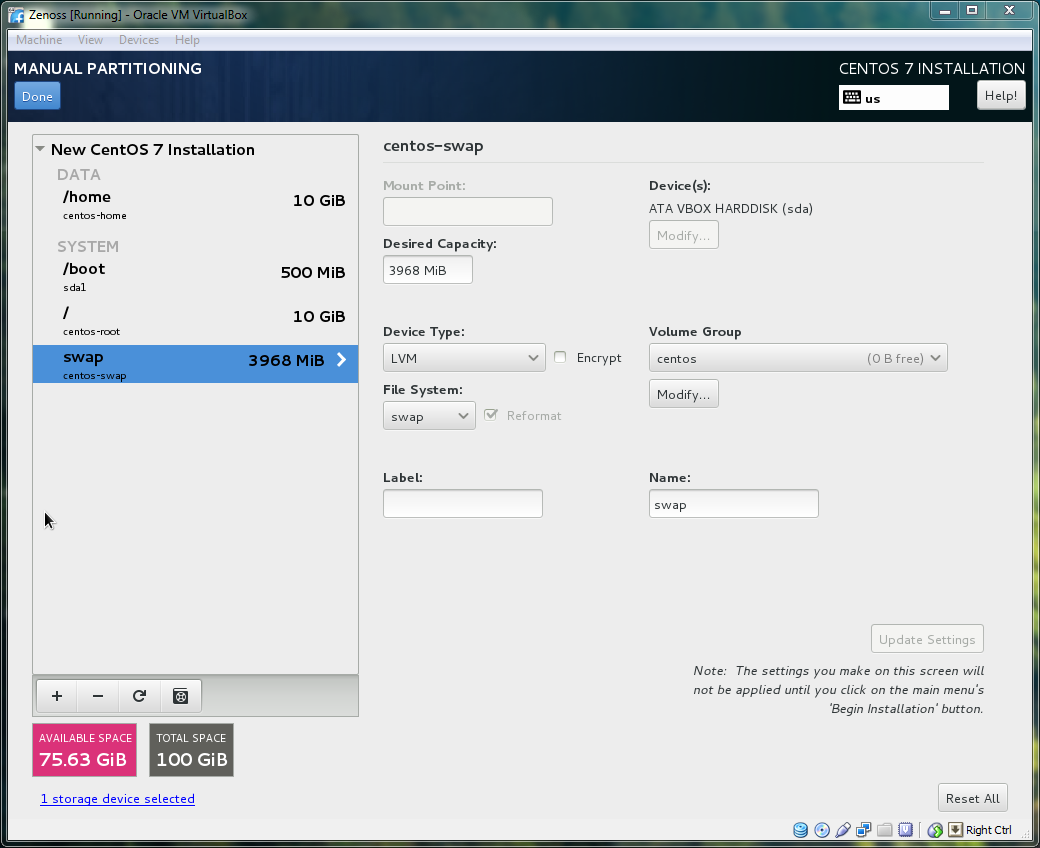Open the Volume Group centos dropdown
Screen dimensions: 1040x848
pyautogui.click(x=797, y=358)
